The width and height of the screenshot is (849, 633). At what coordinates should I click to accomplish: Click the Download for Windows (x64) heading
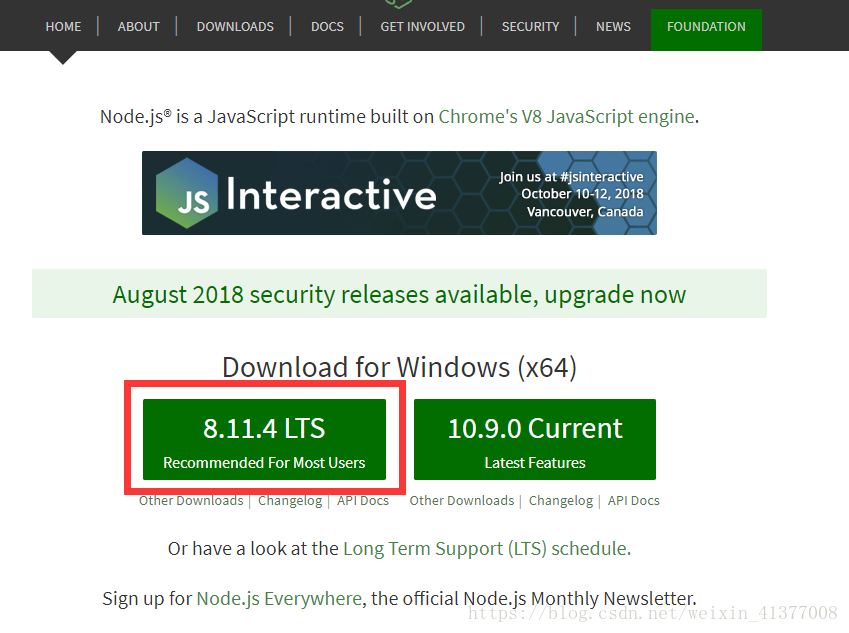399,367
